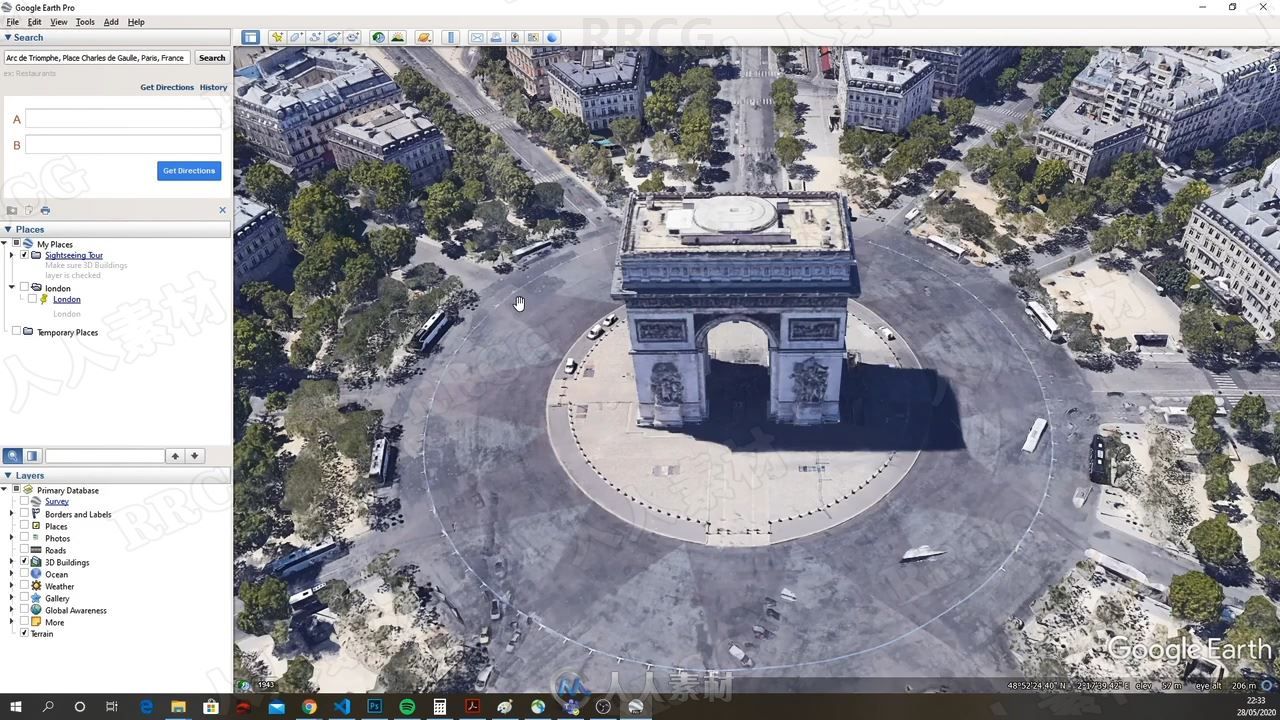Collapse the Places panel header
This screenshot has height=720, width=1280.
(x=116, y=229)
